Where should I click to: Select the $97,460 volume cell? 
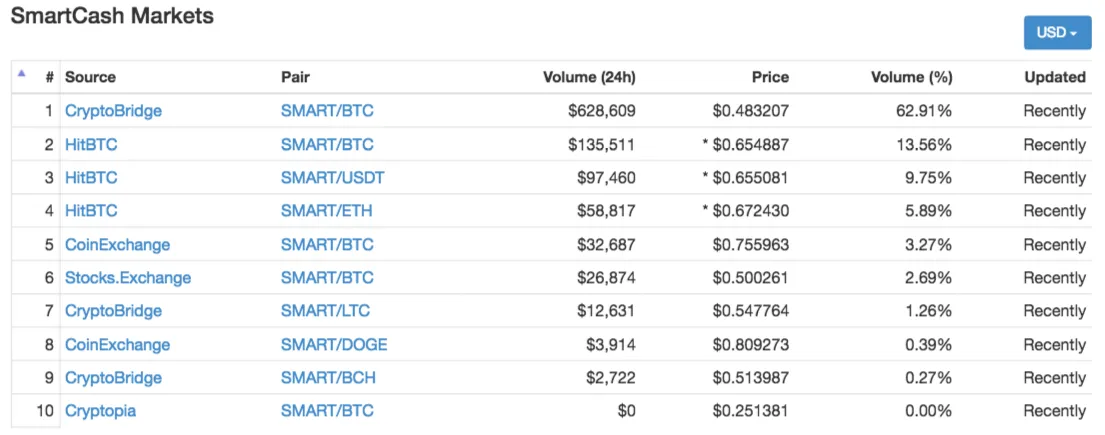coord(606,178)
